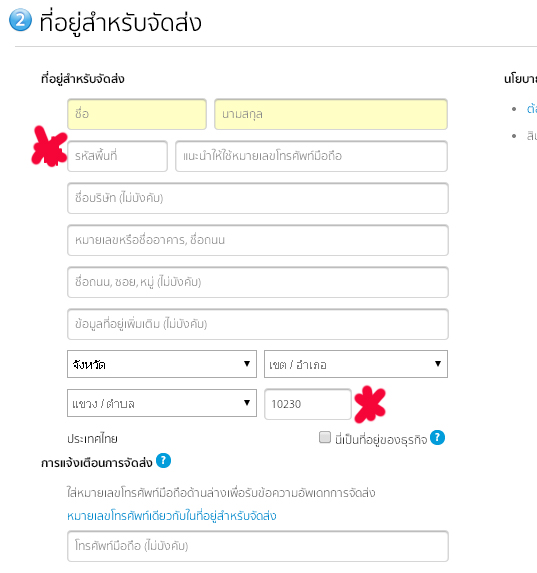The image size is (537, 573).
Task: Focus the ชื่อบริษัท company name field
Action: 258,198
